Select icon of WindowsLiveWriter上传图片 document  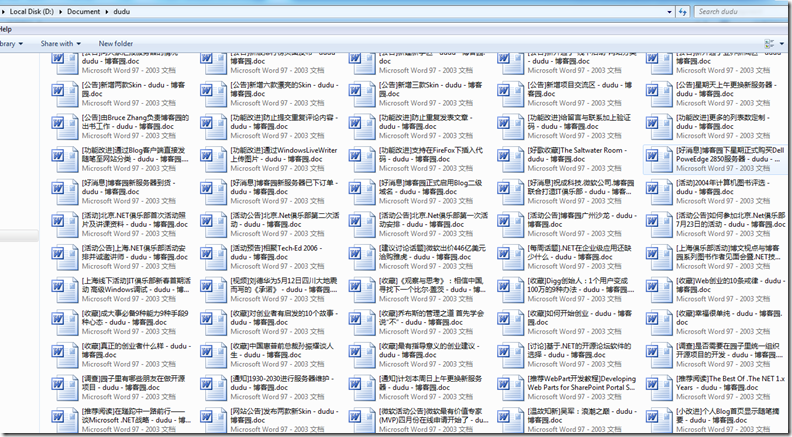point(213,160)
